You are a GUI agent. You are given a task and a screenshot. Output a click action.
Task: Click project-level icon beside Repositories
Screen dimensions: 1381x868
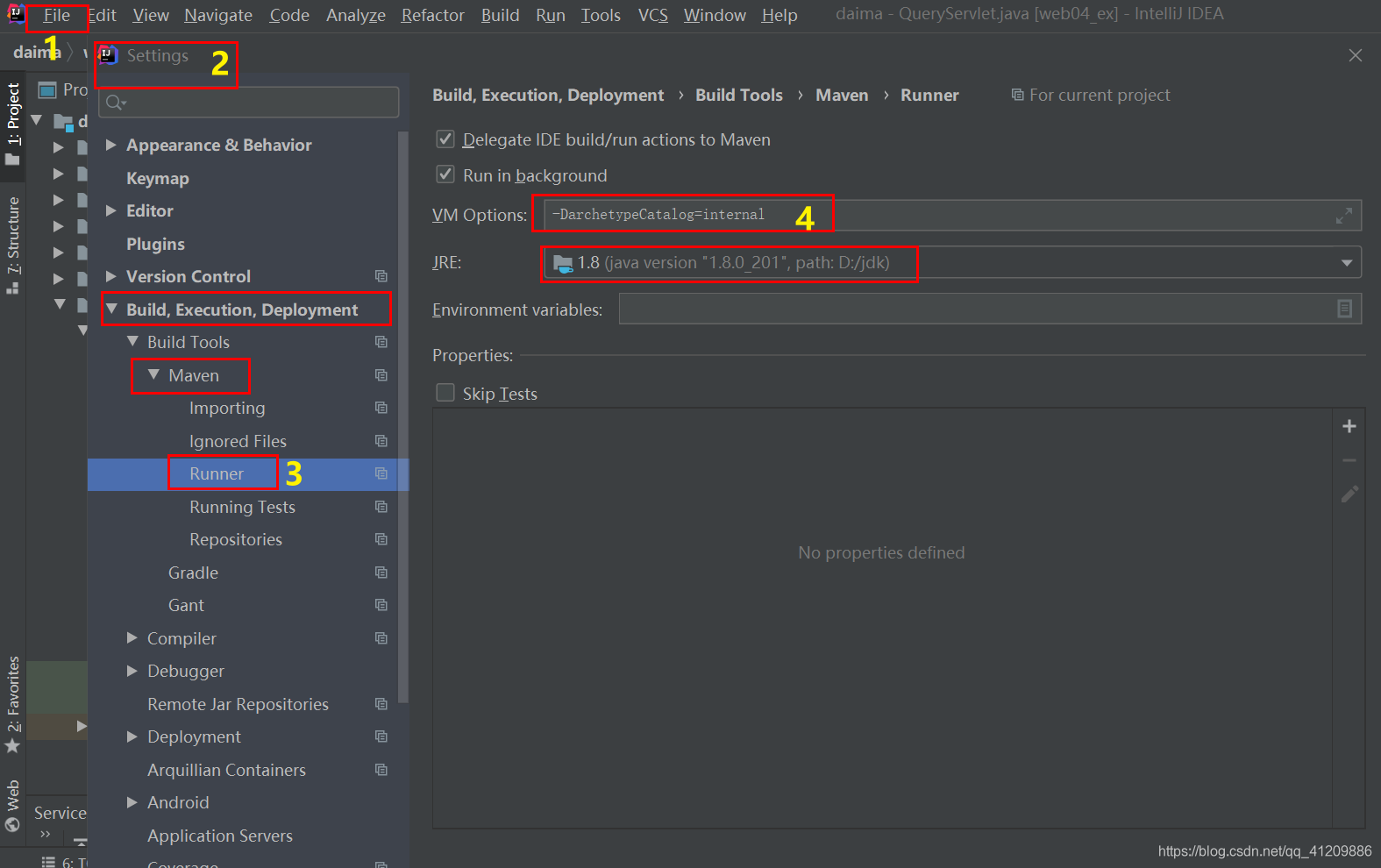381,539
